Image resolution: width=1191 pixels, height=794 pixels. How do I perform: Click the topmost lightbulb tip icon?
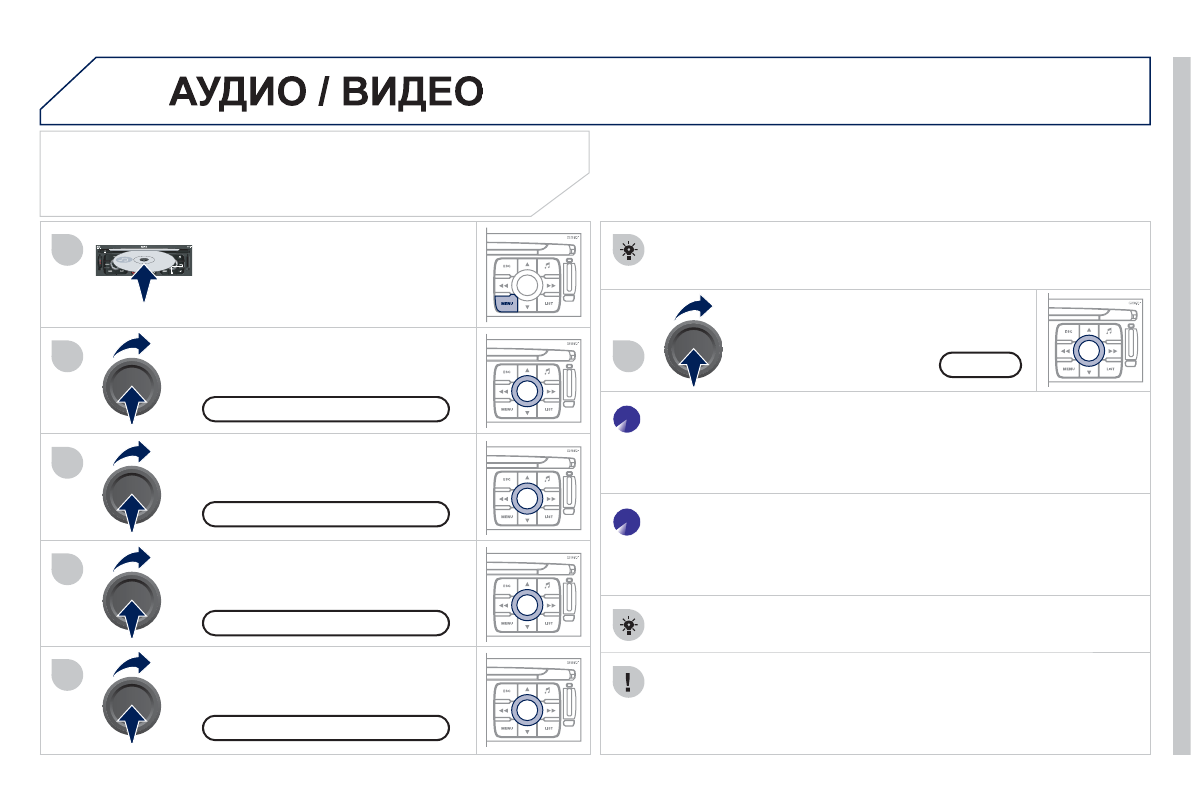pos(628,252)
